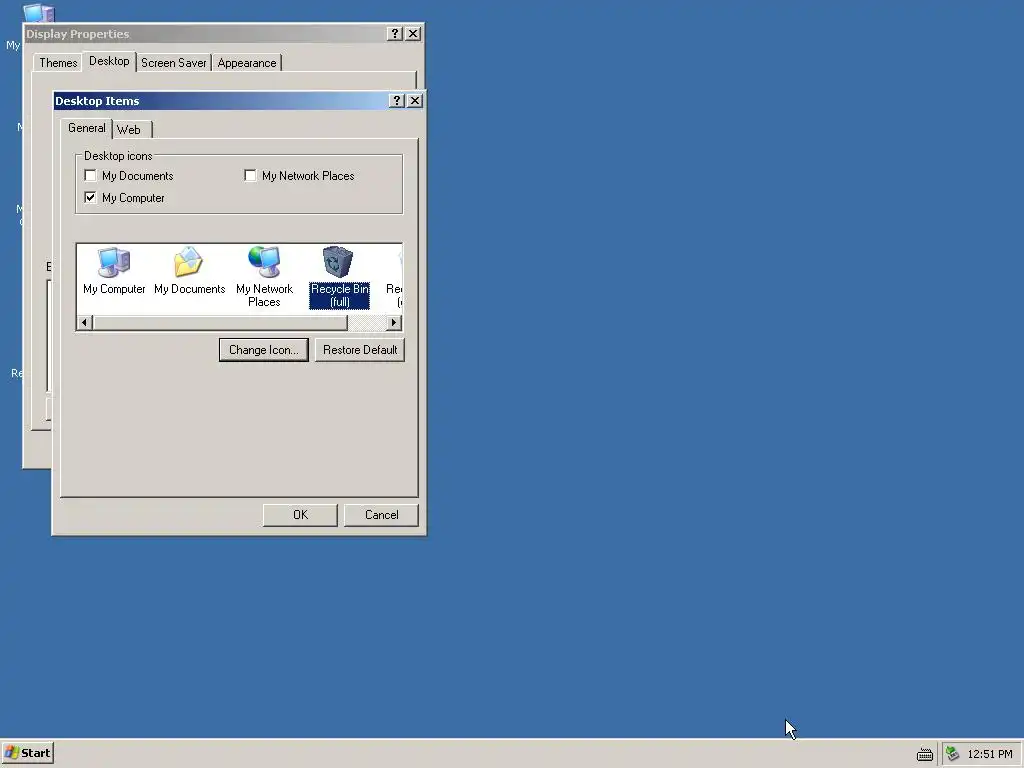Click right arrow of icon list scrollbar

[393, 323]
